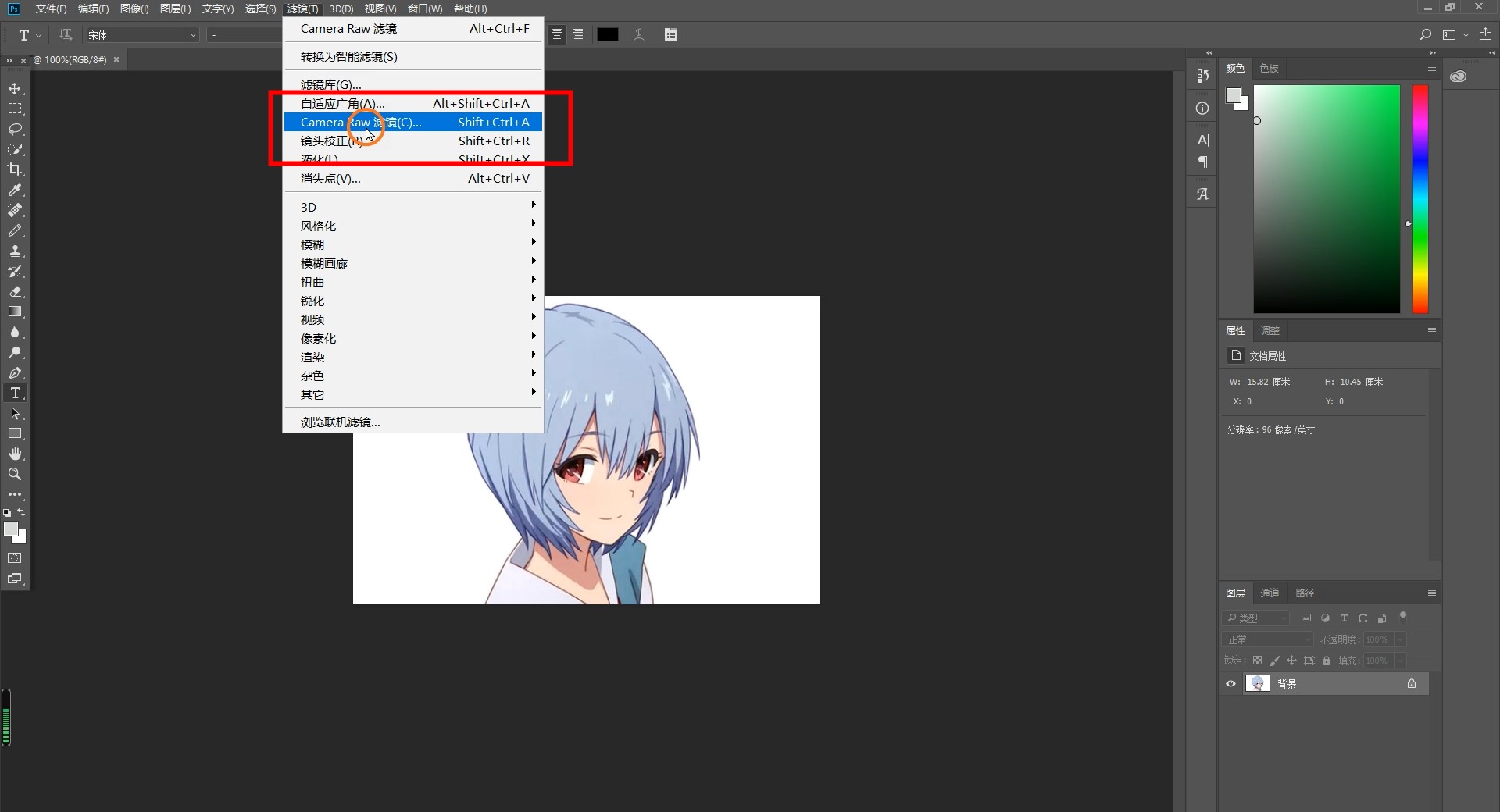Select the Eyedropper tool
Viewport: 1500px width, 812px height.
(15, 190)
